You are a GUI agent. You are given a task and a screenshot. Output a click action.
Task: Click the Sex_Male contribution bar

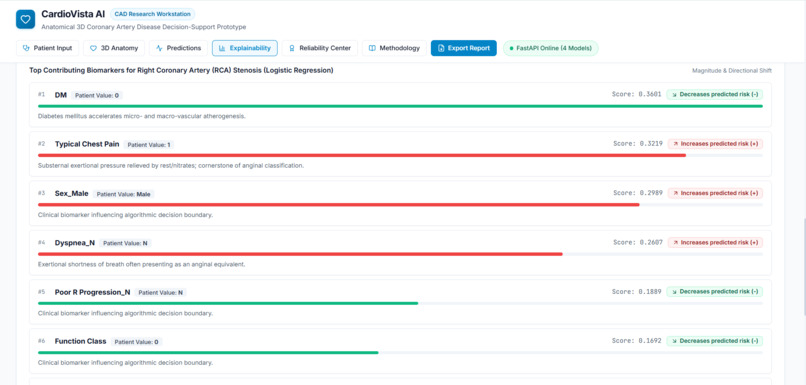point(400,205)
